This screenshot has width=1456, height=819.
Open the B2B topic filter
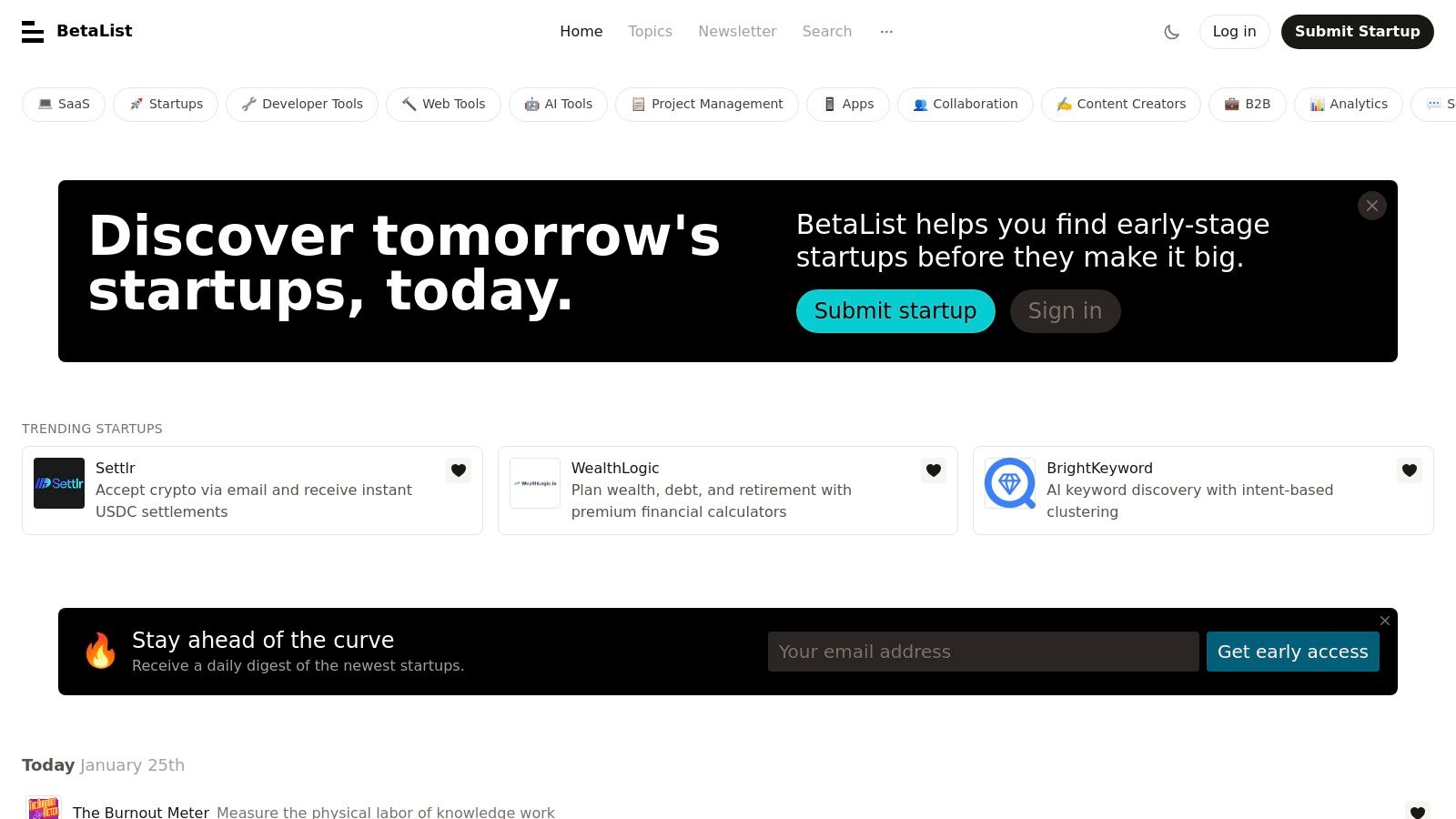tap(1247, 104)
